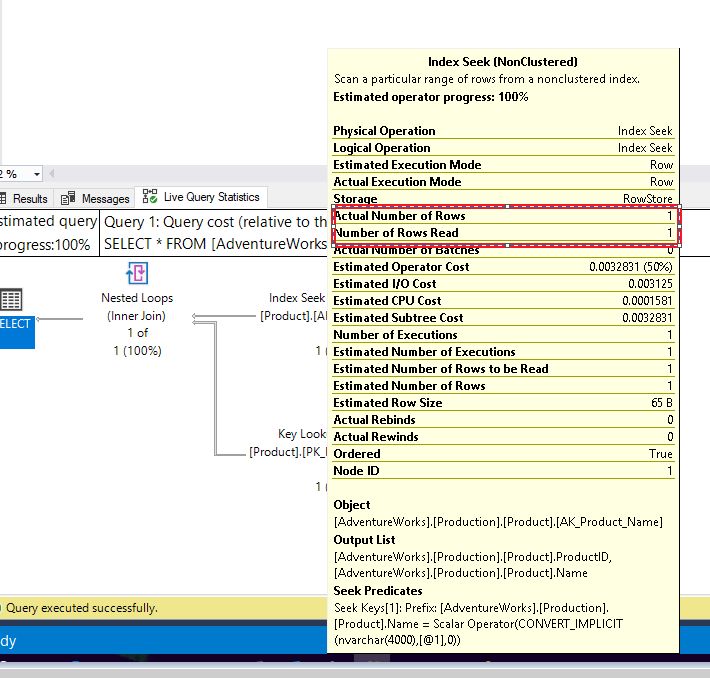
Task: Open the zoom percentage dropdown arrow
Action: 37,174
